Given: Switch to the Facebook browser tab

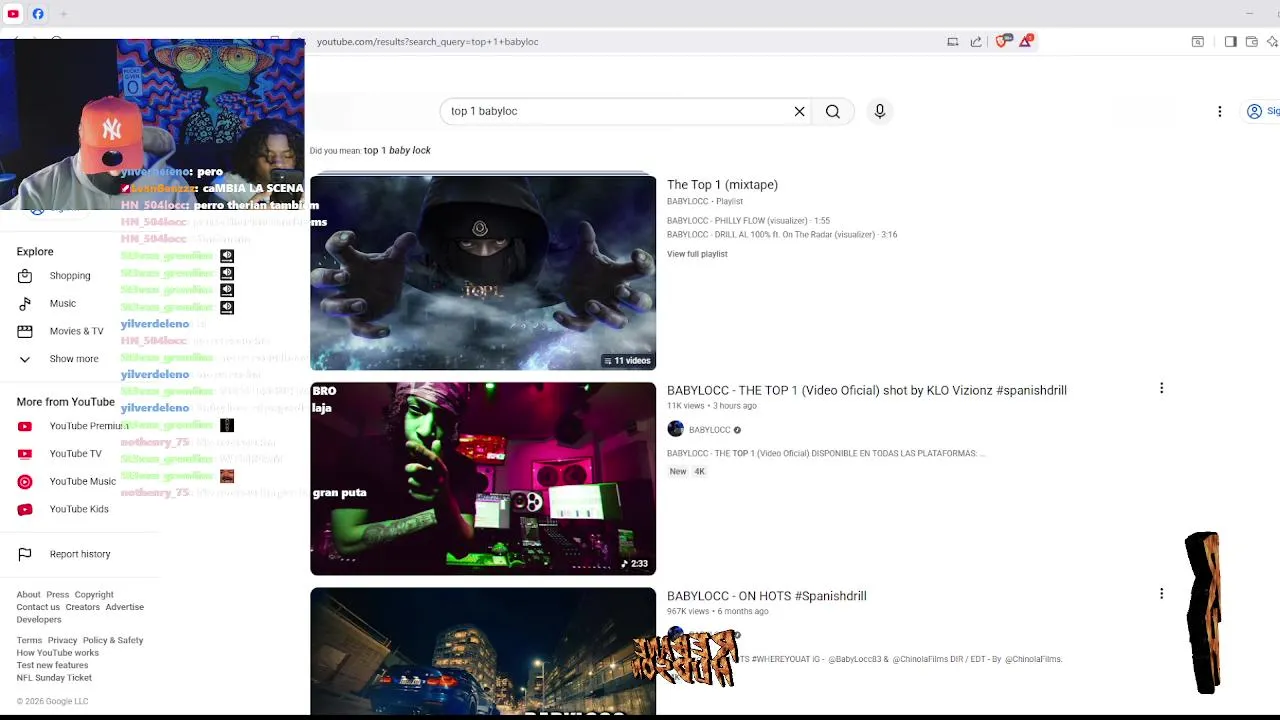Looking at the screenshot, I should (38, 14).
